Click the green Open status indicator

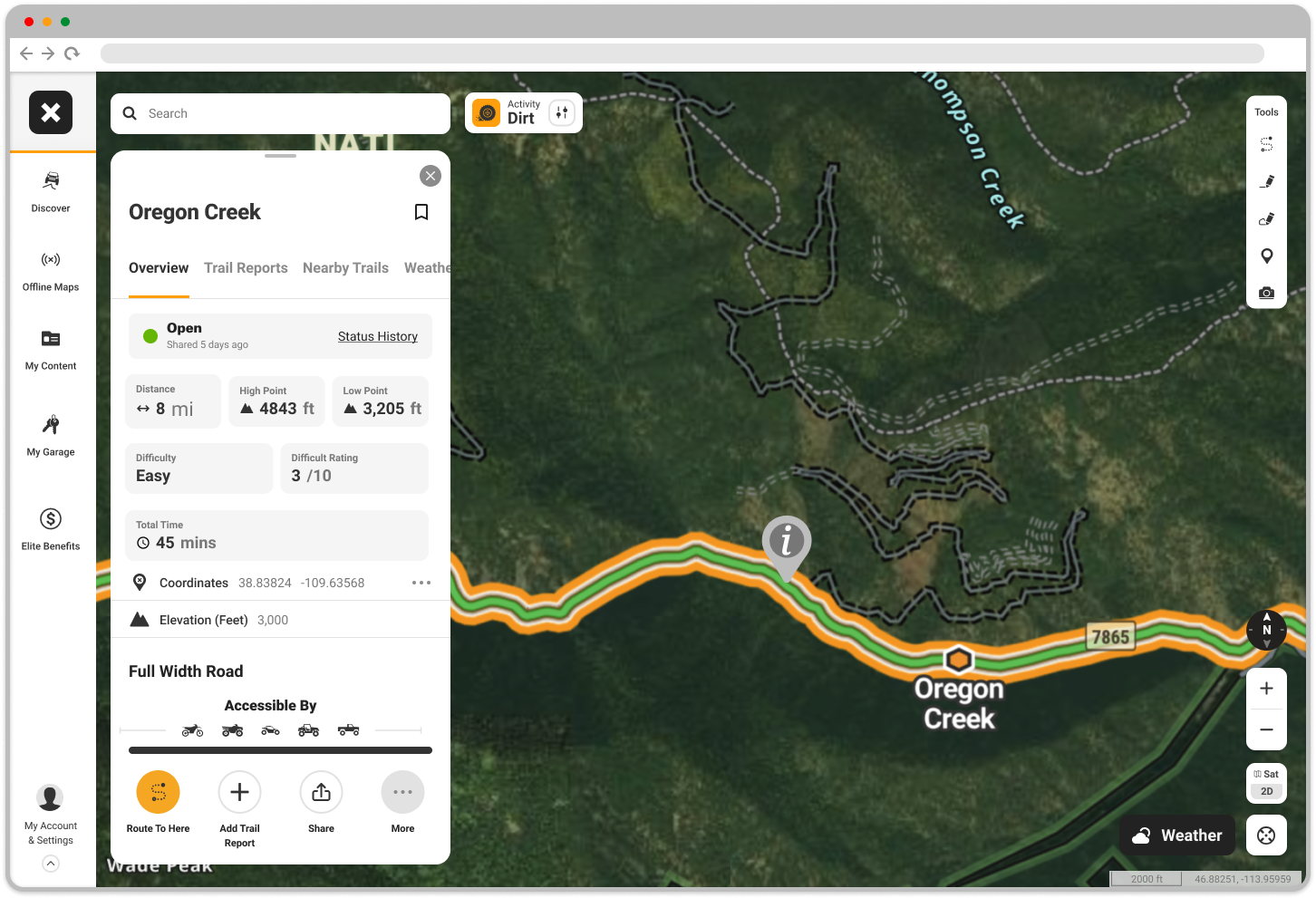click(150, 336)
